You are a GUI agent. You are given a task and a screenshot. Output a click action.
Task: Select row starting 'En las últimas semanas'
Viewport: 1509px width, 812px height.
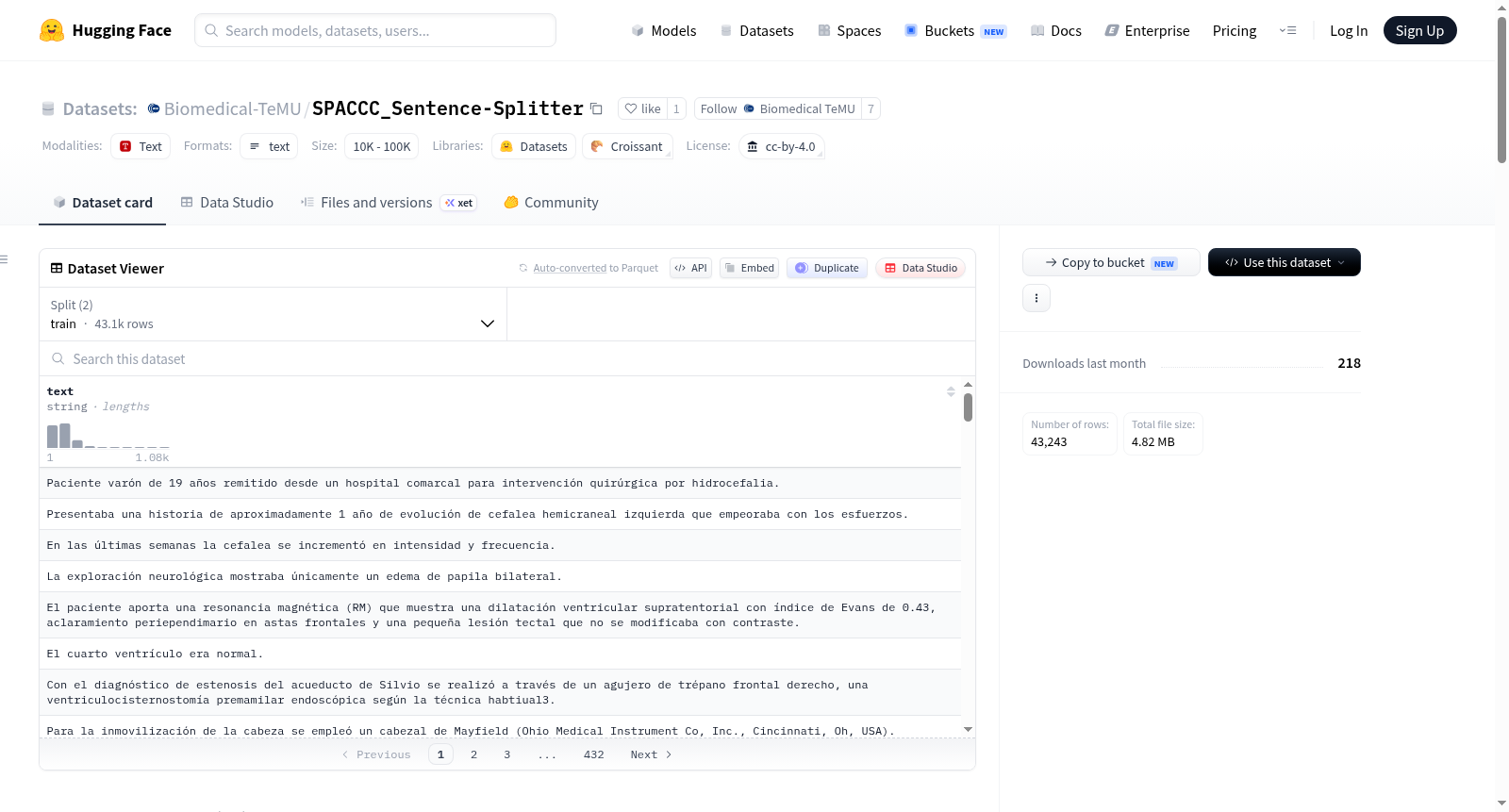(500, 545)
